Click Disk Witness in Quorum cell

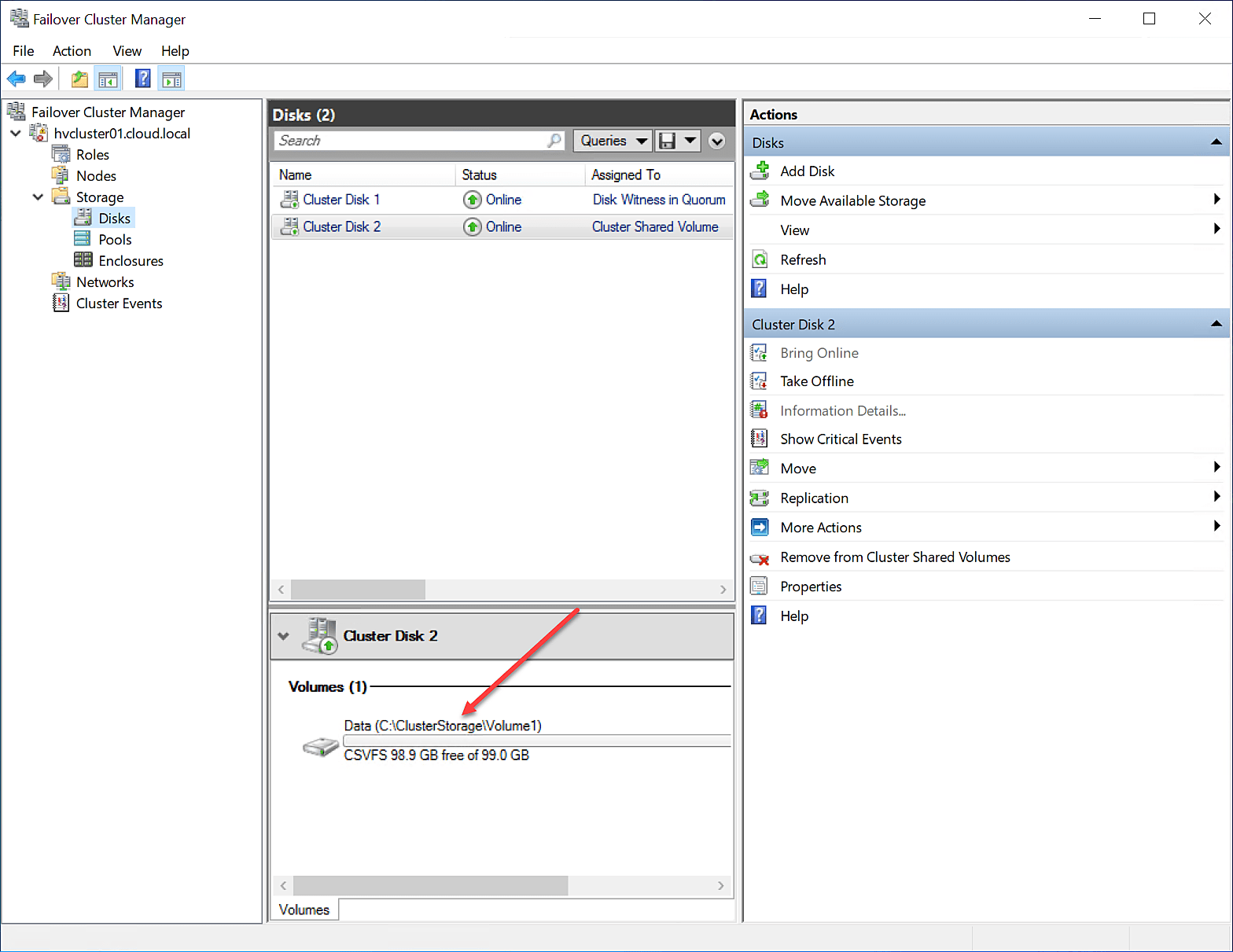(659, 200)
